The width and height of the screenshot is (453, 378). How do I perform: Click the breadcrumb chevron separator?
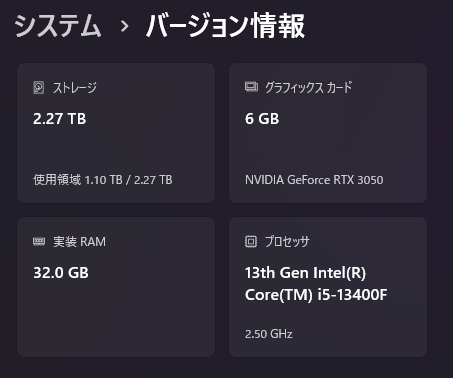(125, 26)
